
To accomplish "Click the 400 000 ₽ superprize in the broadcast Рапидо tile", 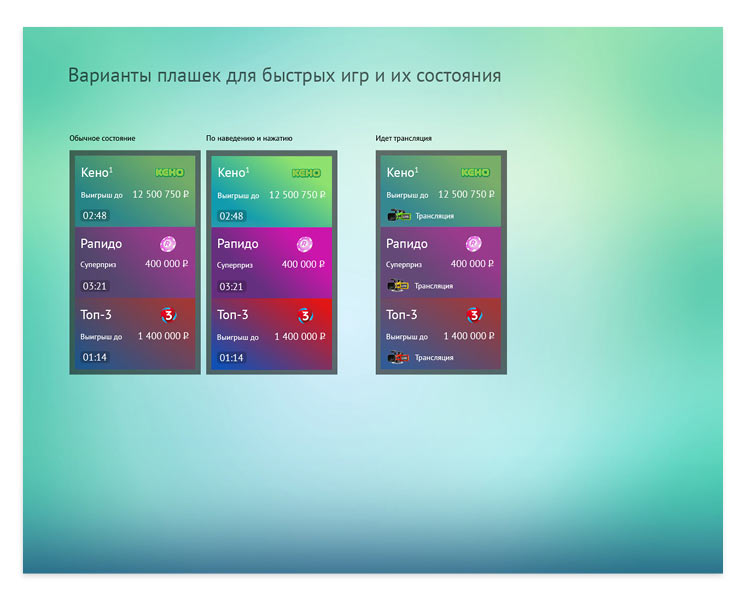I will coord(473,264).
